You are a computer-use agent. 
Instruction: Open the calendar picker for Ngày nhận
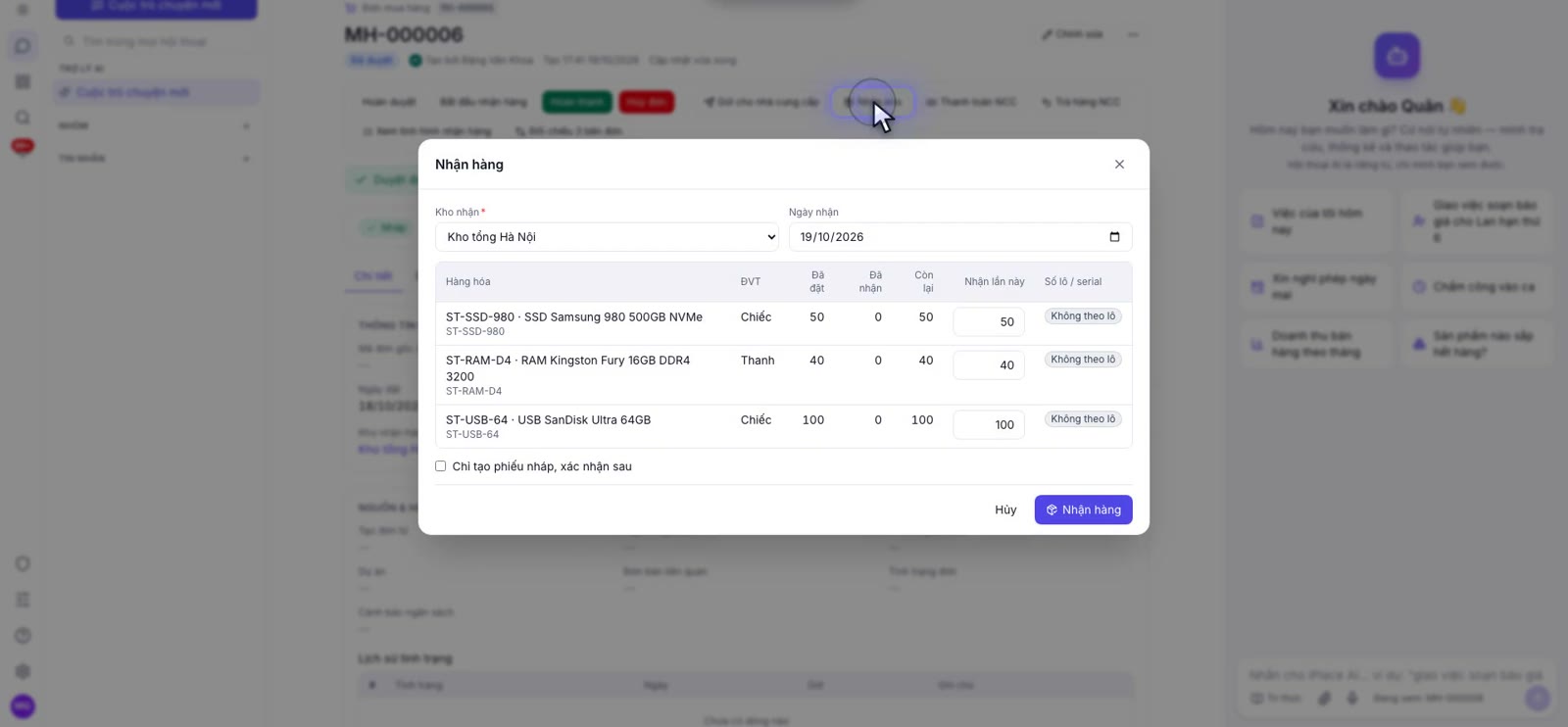point(1114,237)
